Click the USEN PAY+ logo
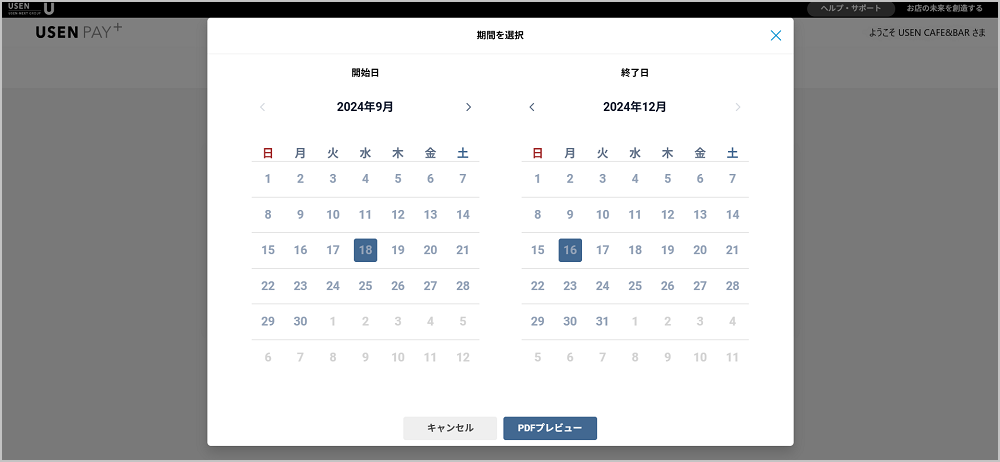The image size is (1000, 462). (79, 31)
